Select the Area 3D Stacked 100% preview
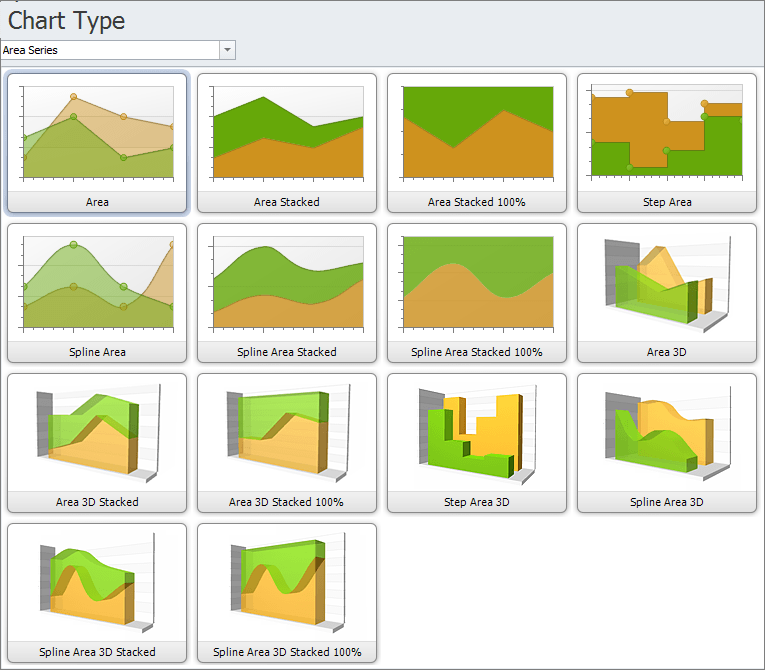765x670 pixels. click(x=287, y=434)
